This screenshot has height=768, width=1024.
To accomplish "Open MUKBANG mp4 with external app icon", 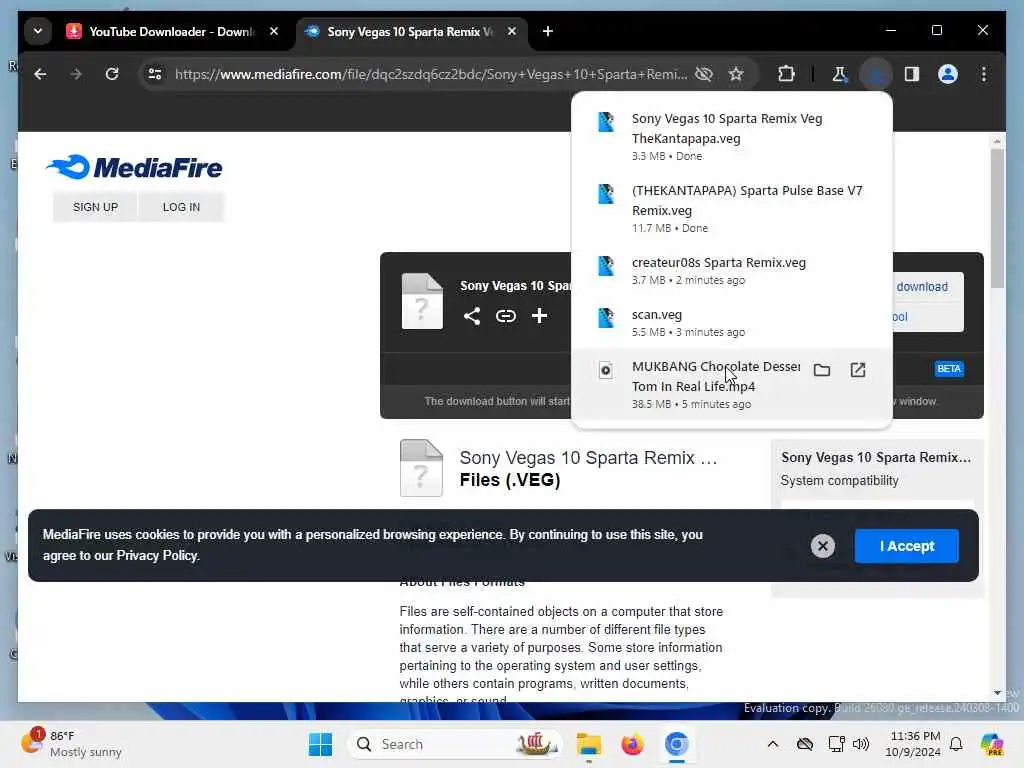I will (x=857, y=370).
